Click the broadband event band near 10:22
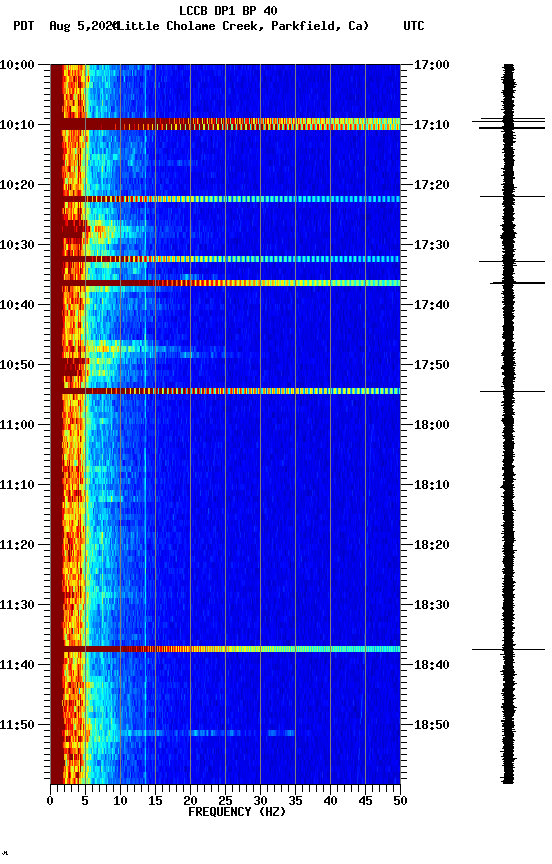Image resolution: width=552 pixels, height=864 pixels. pos(225,199)
